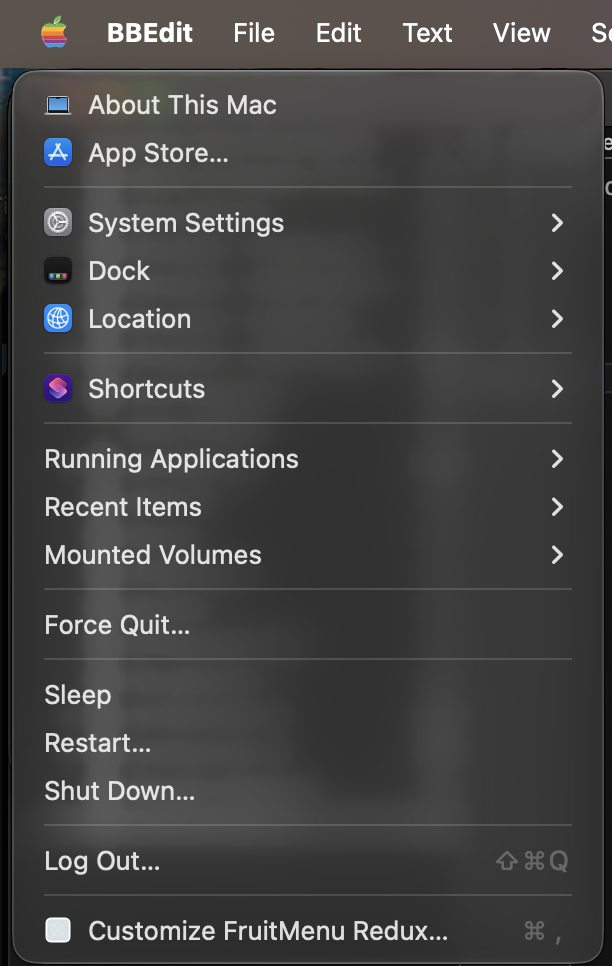Expand the Mounted Volumes submenu chevron

tap(557, 554)
